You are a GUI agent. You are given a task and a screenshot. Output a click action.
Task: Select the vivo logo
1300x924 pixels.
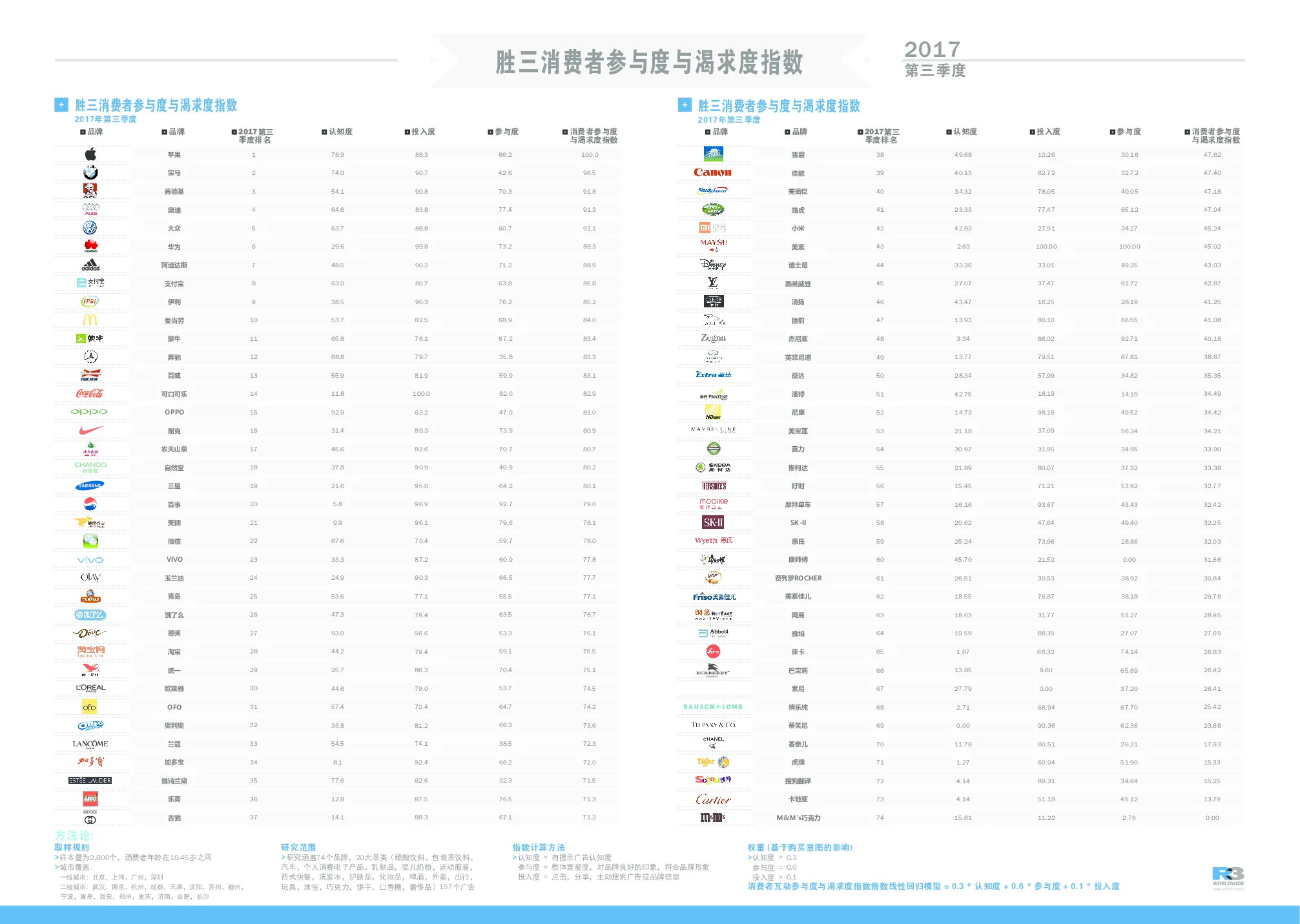click(x=90, y=560)
